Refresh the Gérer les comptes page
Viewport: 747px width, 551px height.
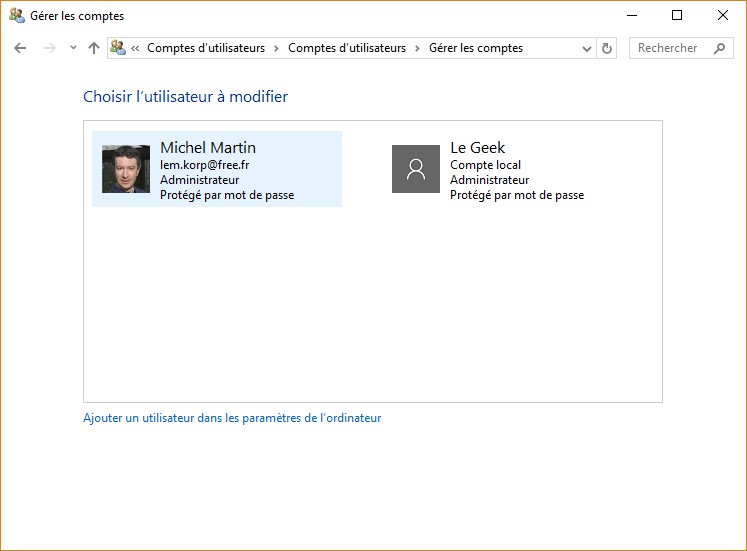coord(607,48)
